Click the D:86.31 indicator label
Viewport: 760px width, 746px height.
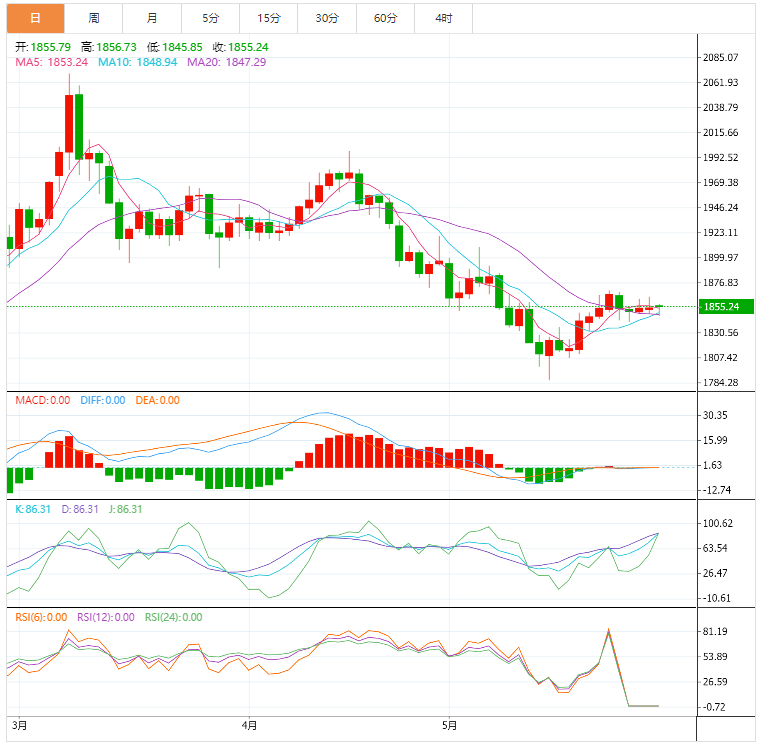[80, 509]
